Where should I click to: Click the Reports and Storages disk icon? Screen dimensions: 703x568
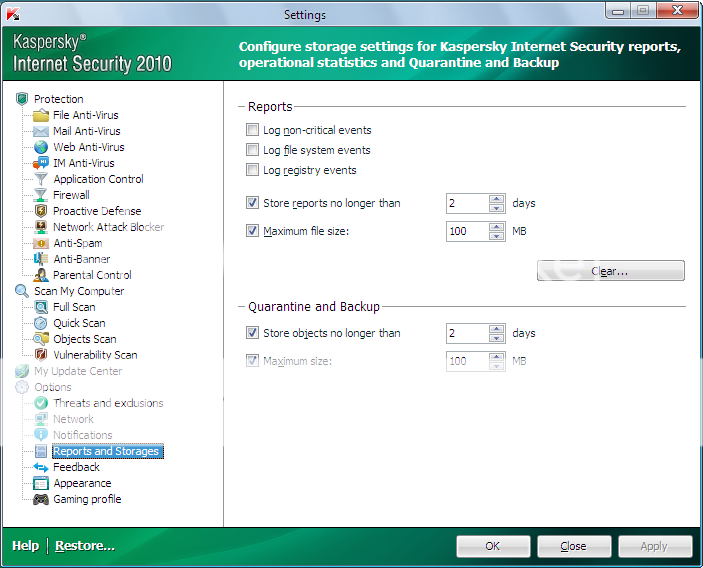coord(41,451)
